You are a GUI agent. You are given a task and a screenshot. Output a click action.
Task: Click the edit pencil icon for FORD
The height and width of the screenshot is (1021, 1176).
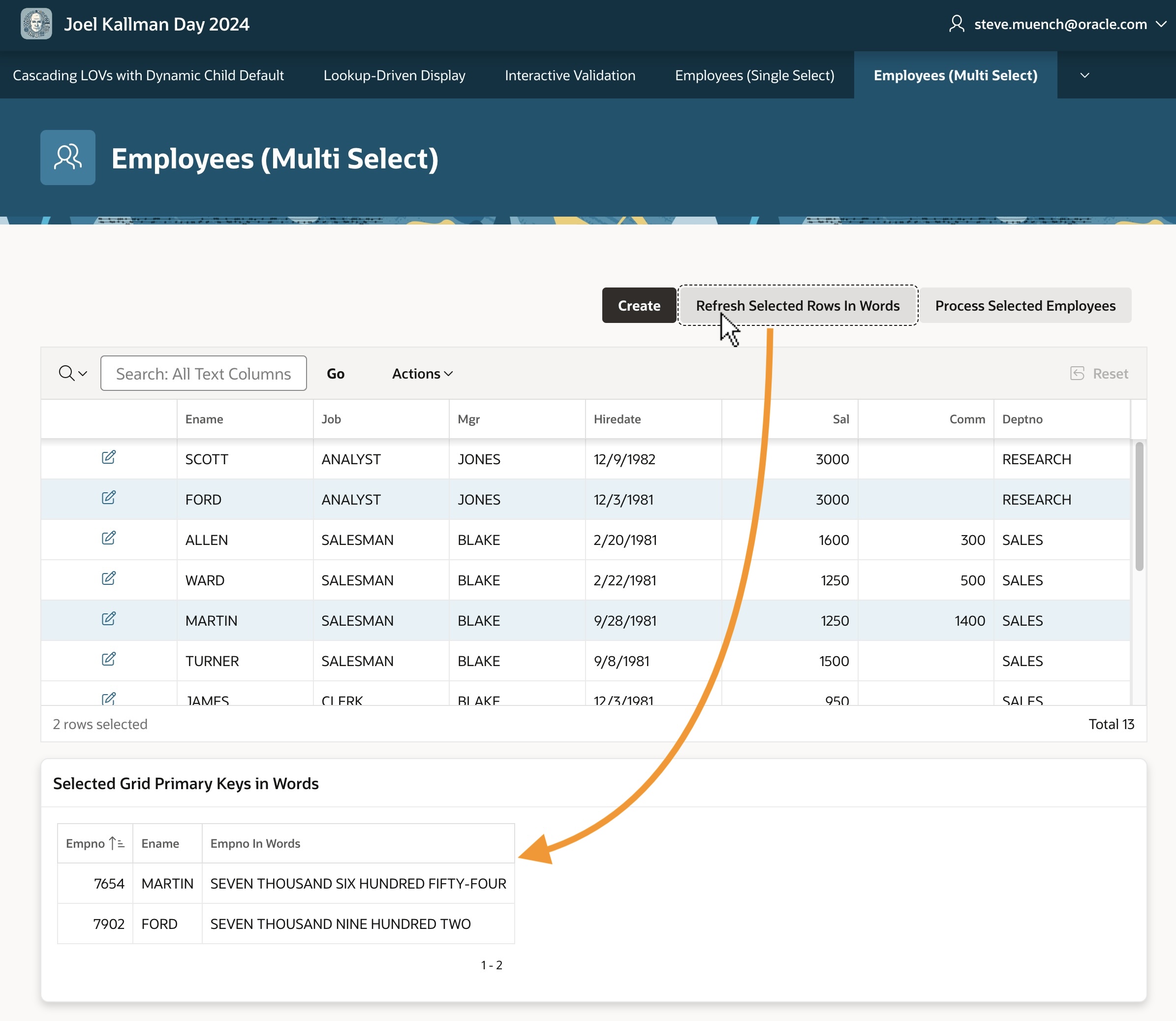pyautogui.click(x=109, y=498)
